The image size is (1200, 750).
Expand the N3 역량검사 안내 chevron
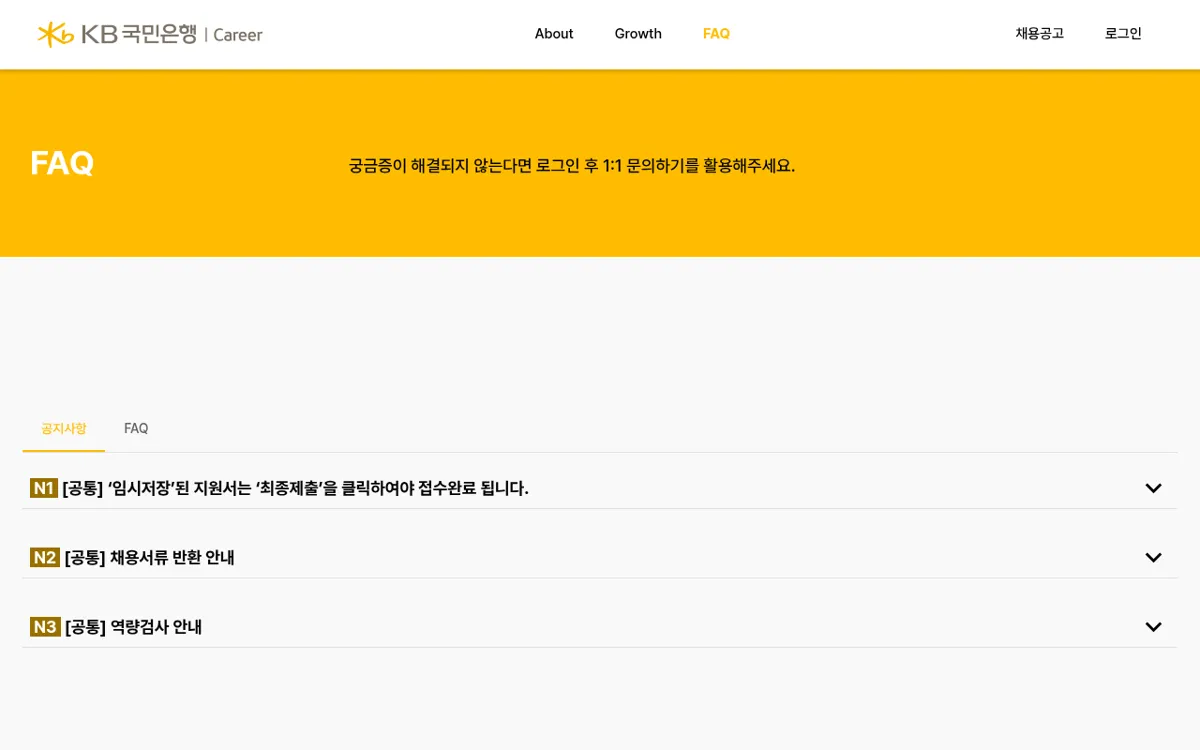(x=1153, y=627)
